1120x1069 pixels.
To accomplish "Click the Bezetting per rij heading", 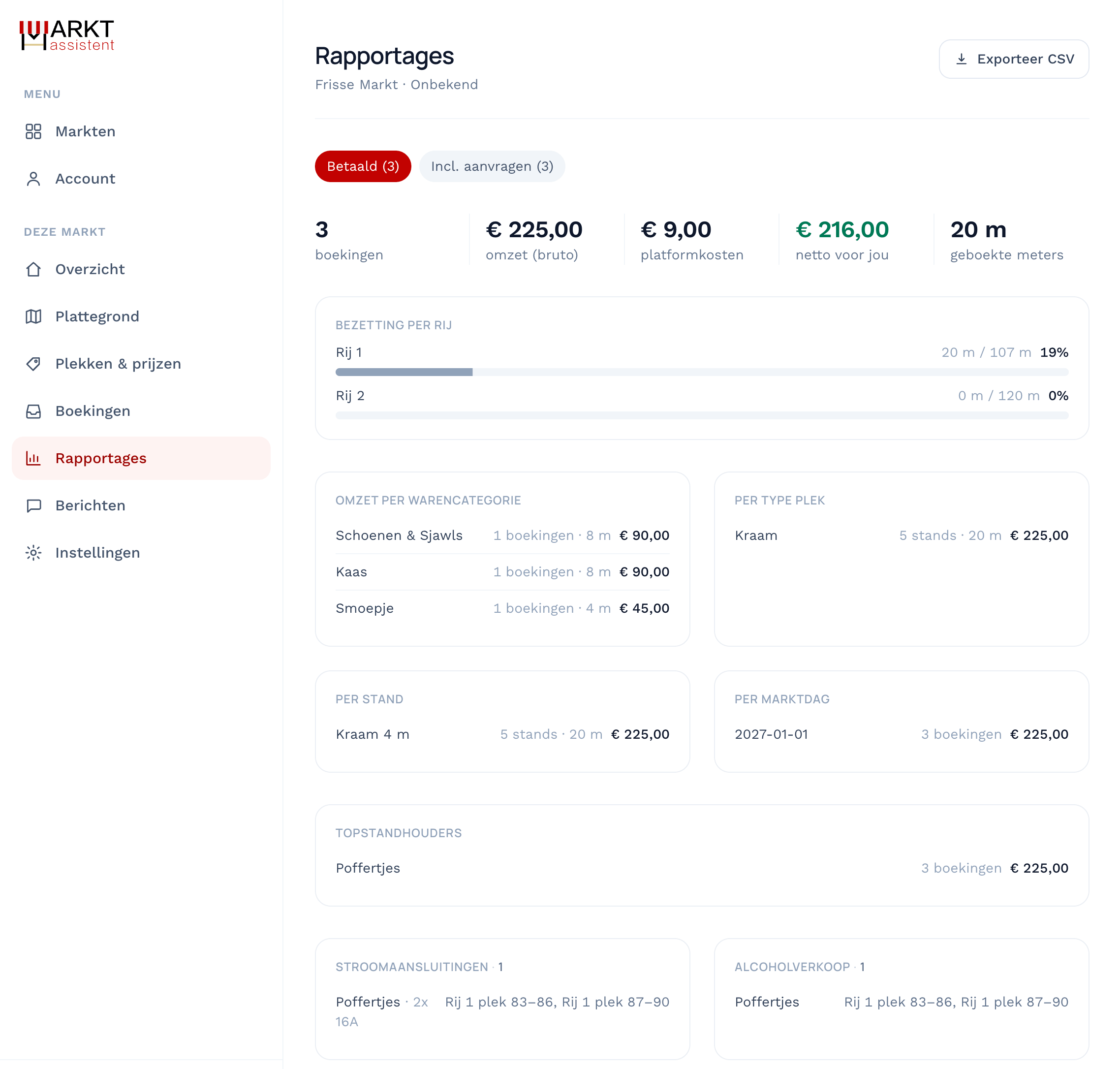I will [x=394, y=325].
